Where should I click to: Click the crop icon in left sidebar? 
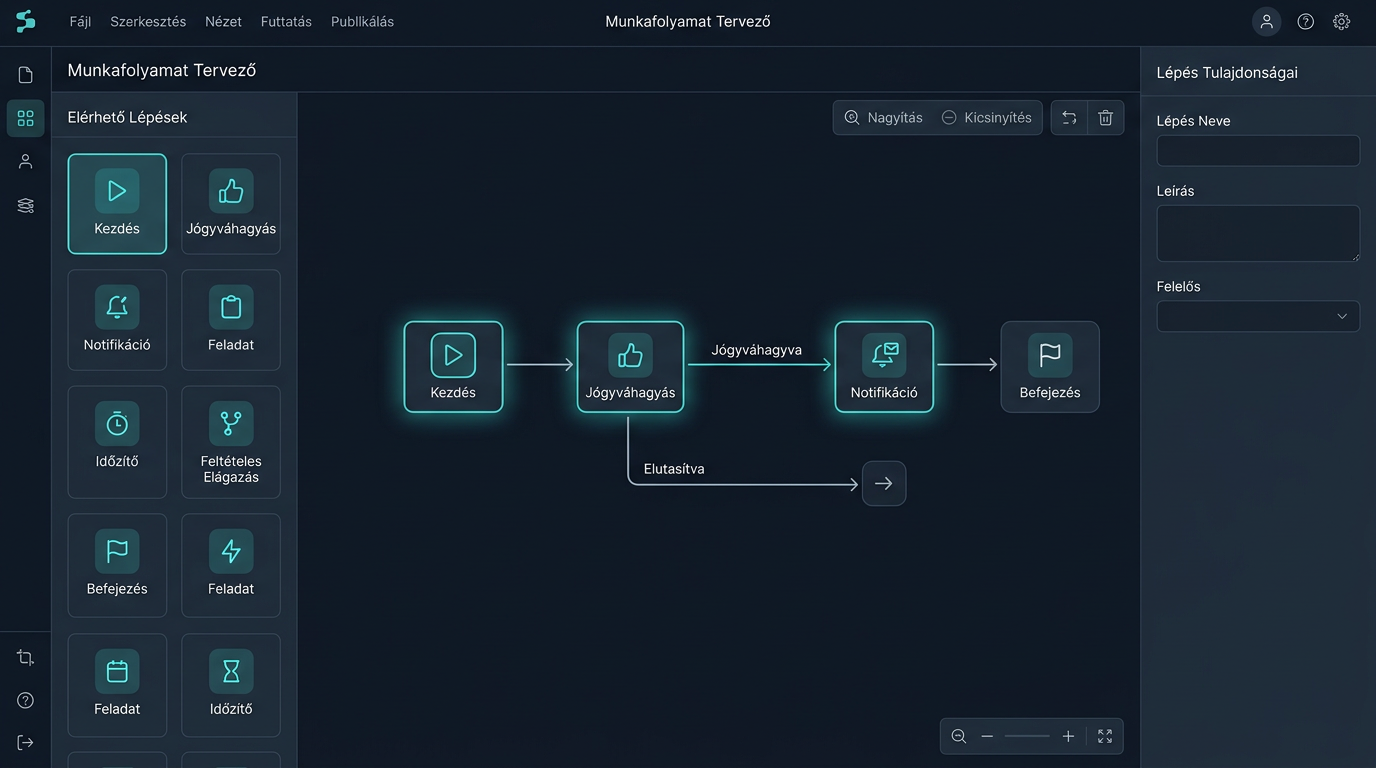point(26,657)
